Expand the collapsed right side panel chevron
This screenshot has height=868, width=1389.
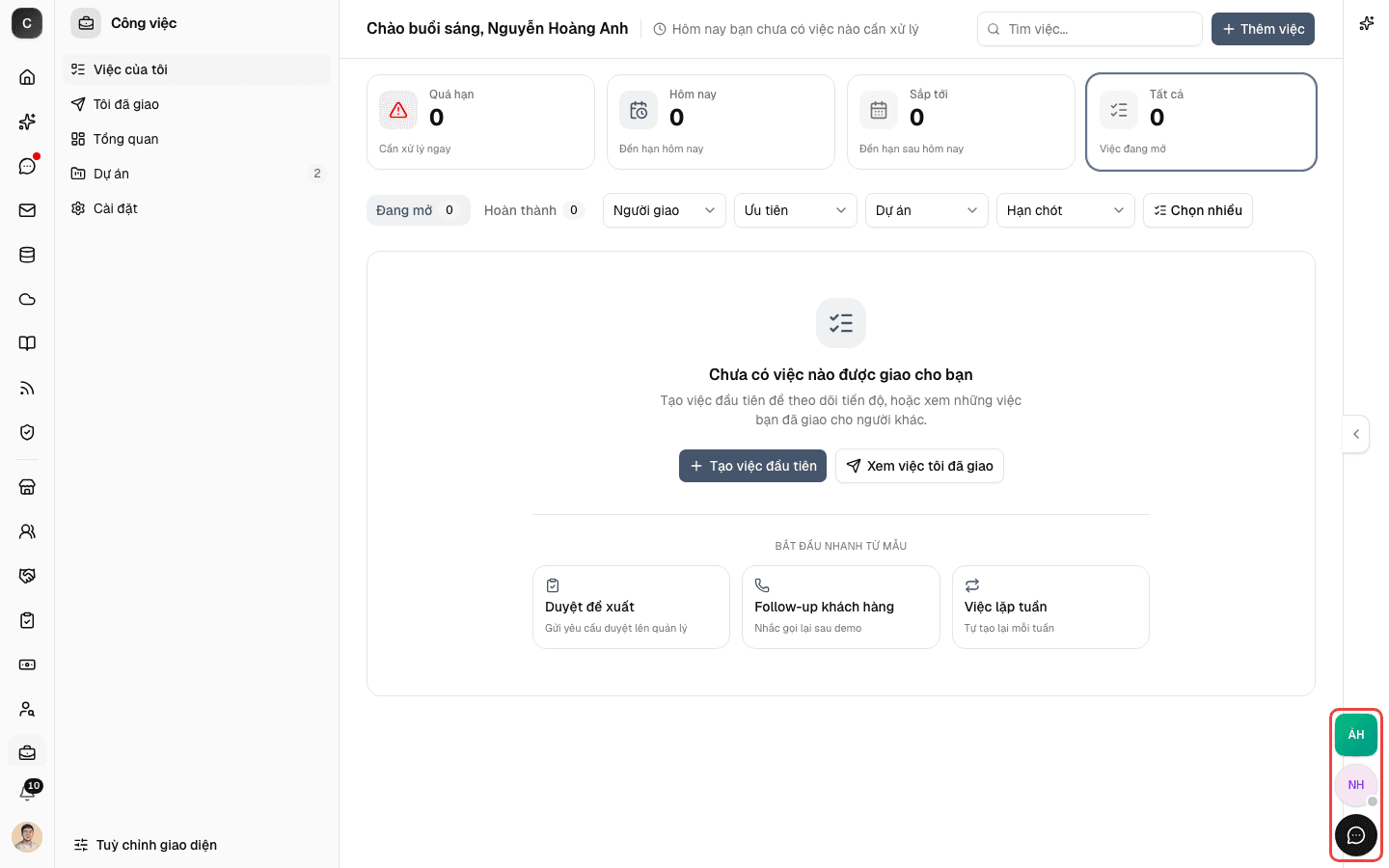tap(1356, 434)
